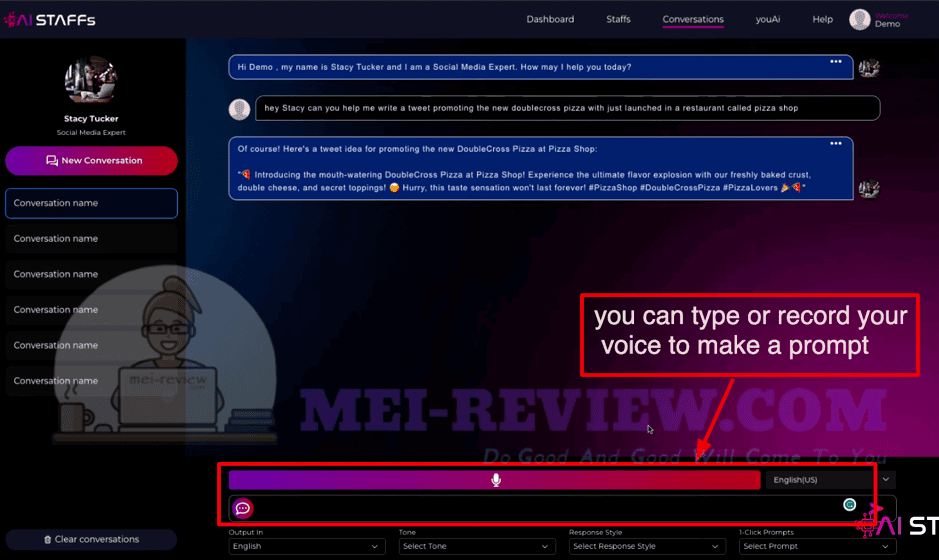The width and height of the screenshot is (939, 560).
Task: Click the user avatar beside the pizza prompt
Action: (x=240, y=109)
